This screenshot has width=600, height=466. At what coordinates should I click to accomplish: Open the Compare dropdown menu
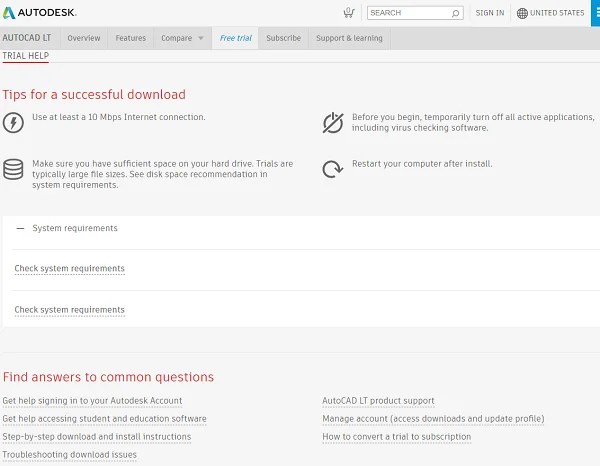(182, 38)
